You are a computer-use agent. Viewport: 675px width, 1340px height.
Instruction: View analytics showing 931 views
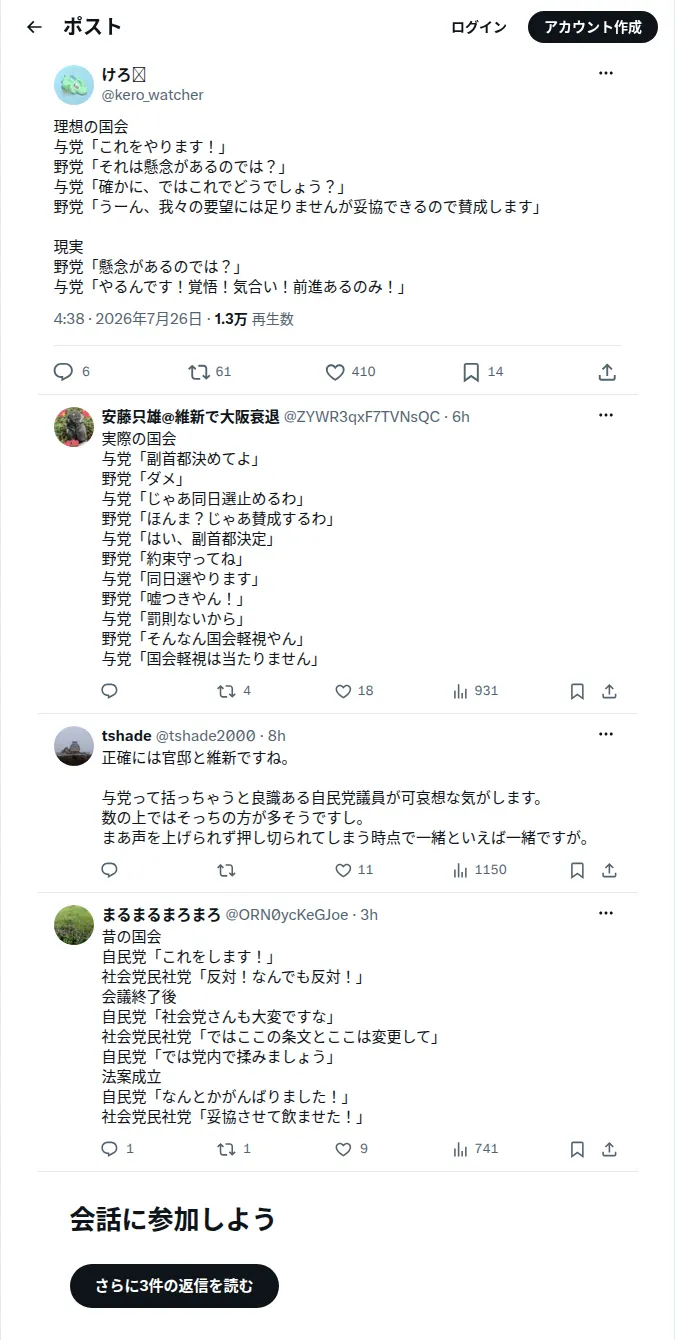click(475, 691)
